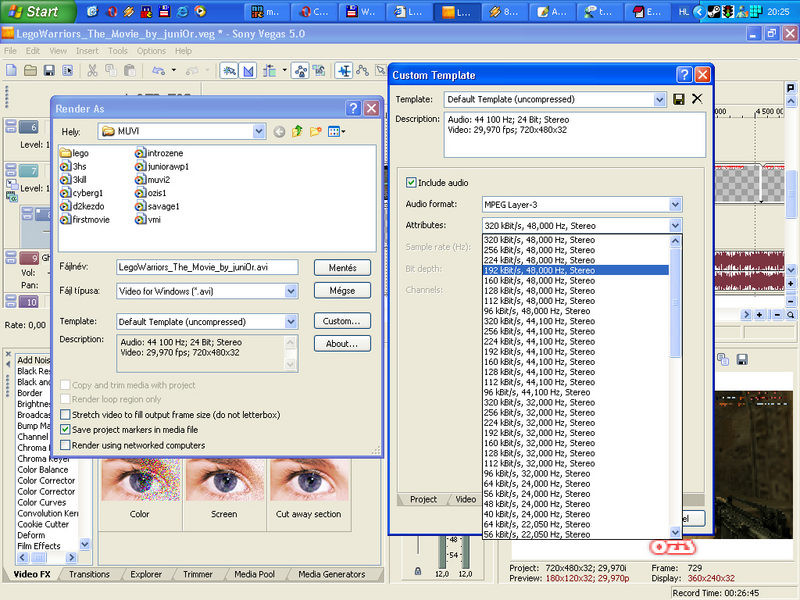The width and height of the screenshot is (800, 600).
Task: Open the File menu
Action: (10, 51)
